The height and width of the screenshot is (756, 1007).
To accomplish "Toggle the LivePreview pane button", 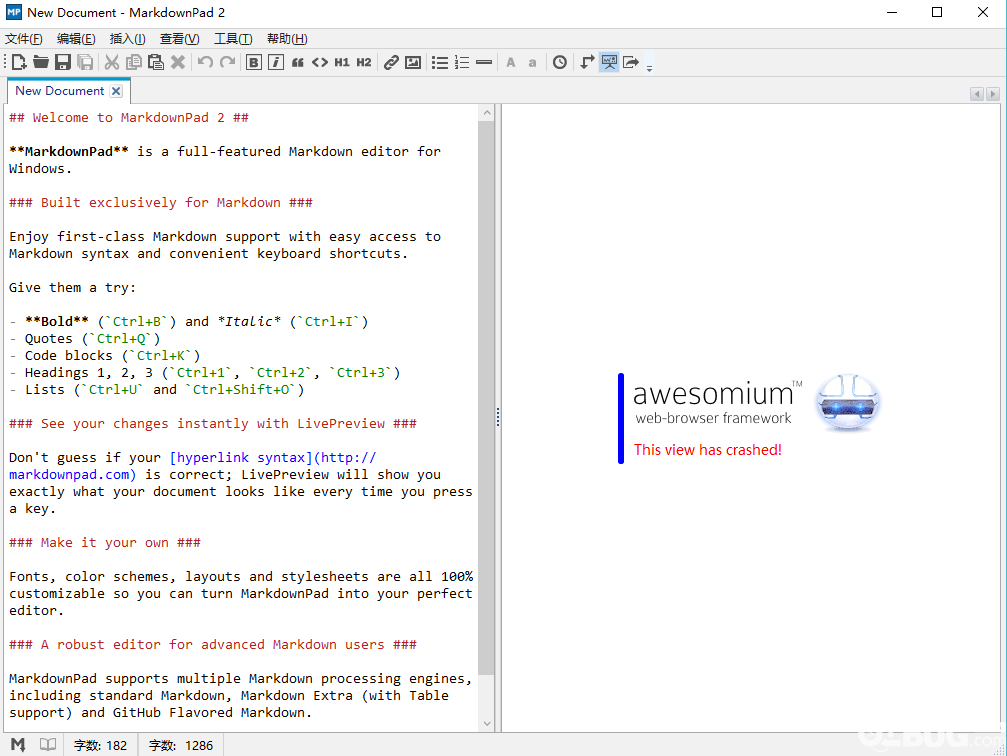I will [x=609, y=62].
